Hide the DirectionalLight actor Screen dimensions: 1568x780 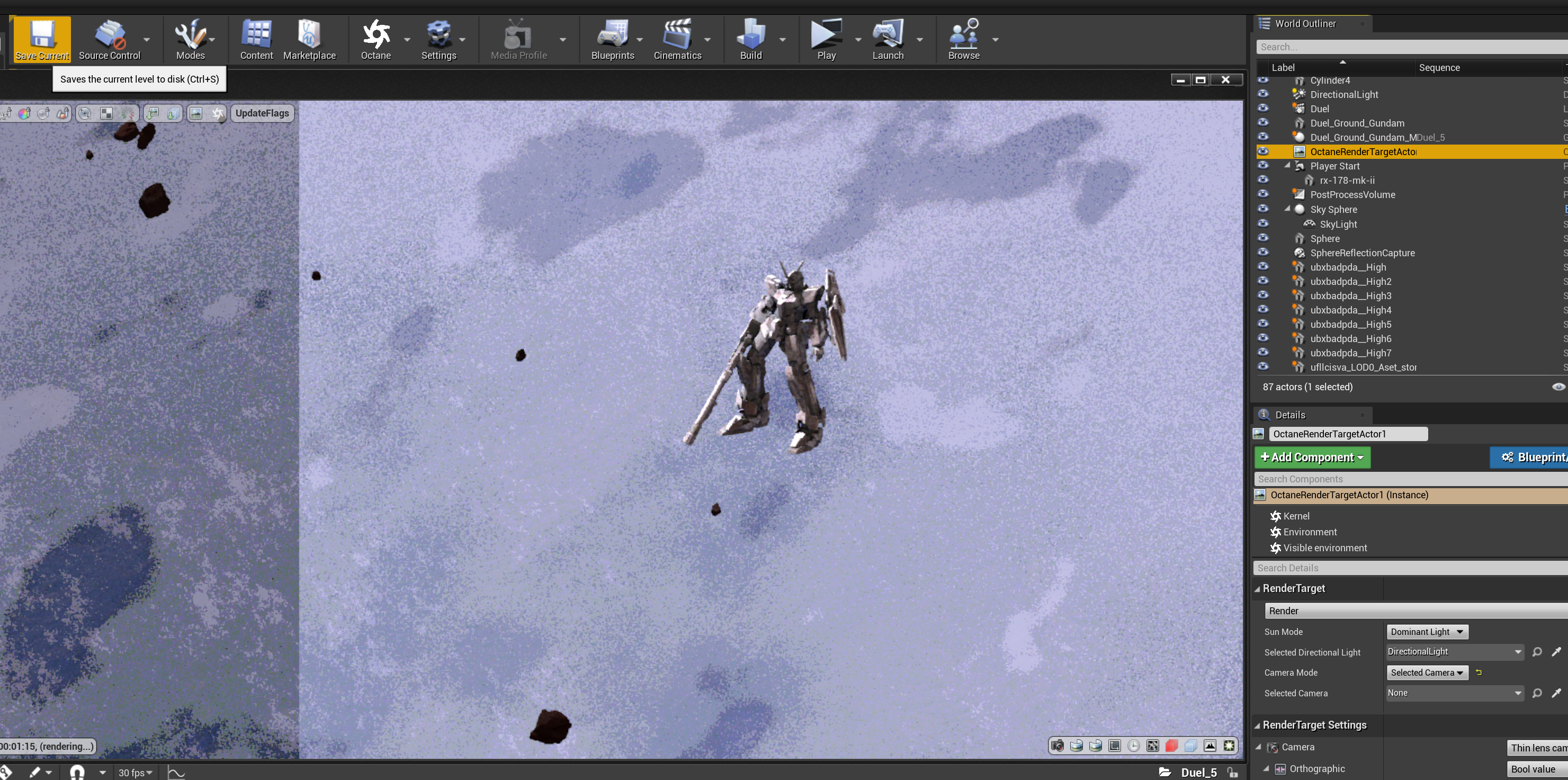click(1263, 94)
